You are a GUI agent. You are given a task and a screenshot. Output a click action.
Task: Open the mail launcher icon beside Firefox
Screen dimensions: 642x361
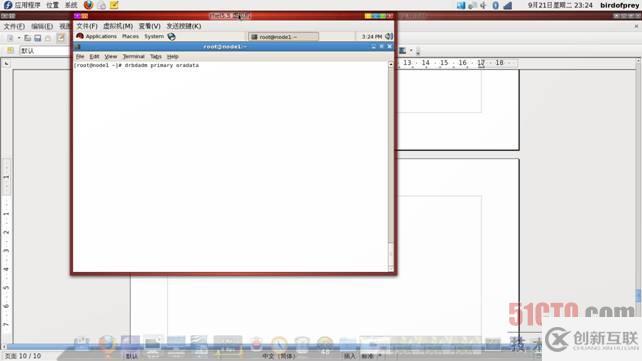[102, 5]
